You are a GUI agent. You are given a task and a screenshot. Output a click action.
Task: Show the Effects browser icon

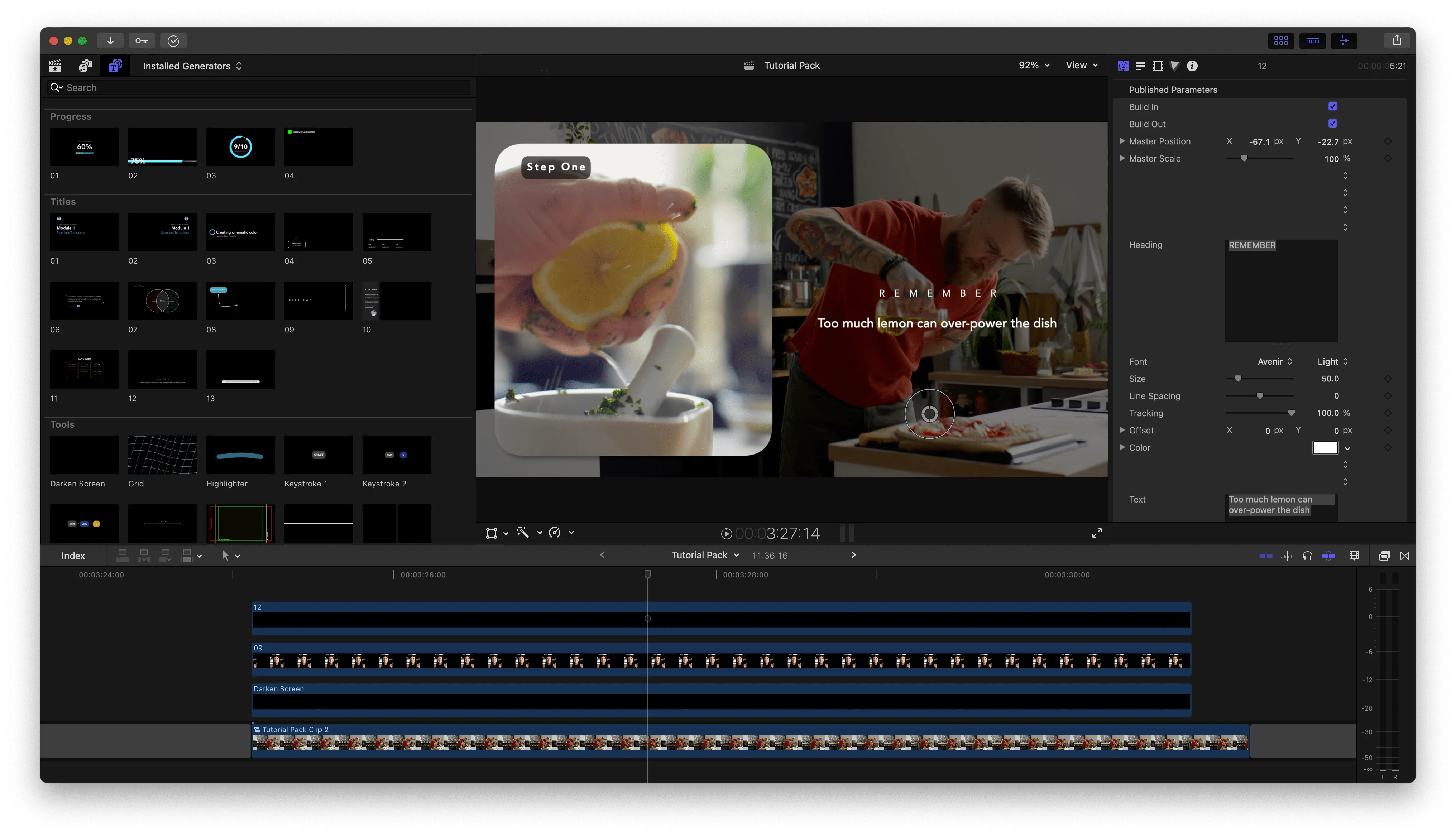(1384, 556)
